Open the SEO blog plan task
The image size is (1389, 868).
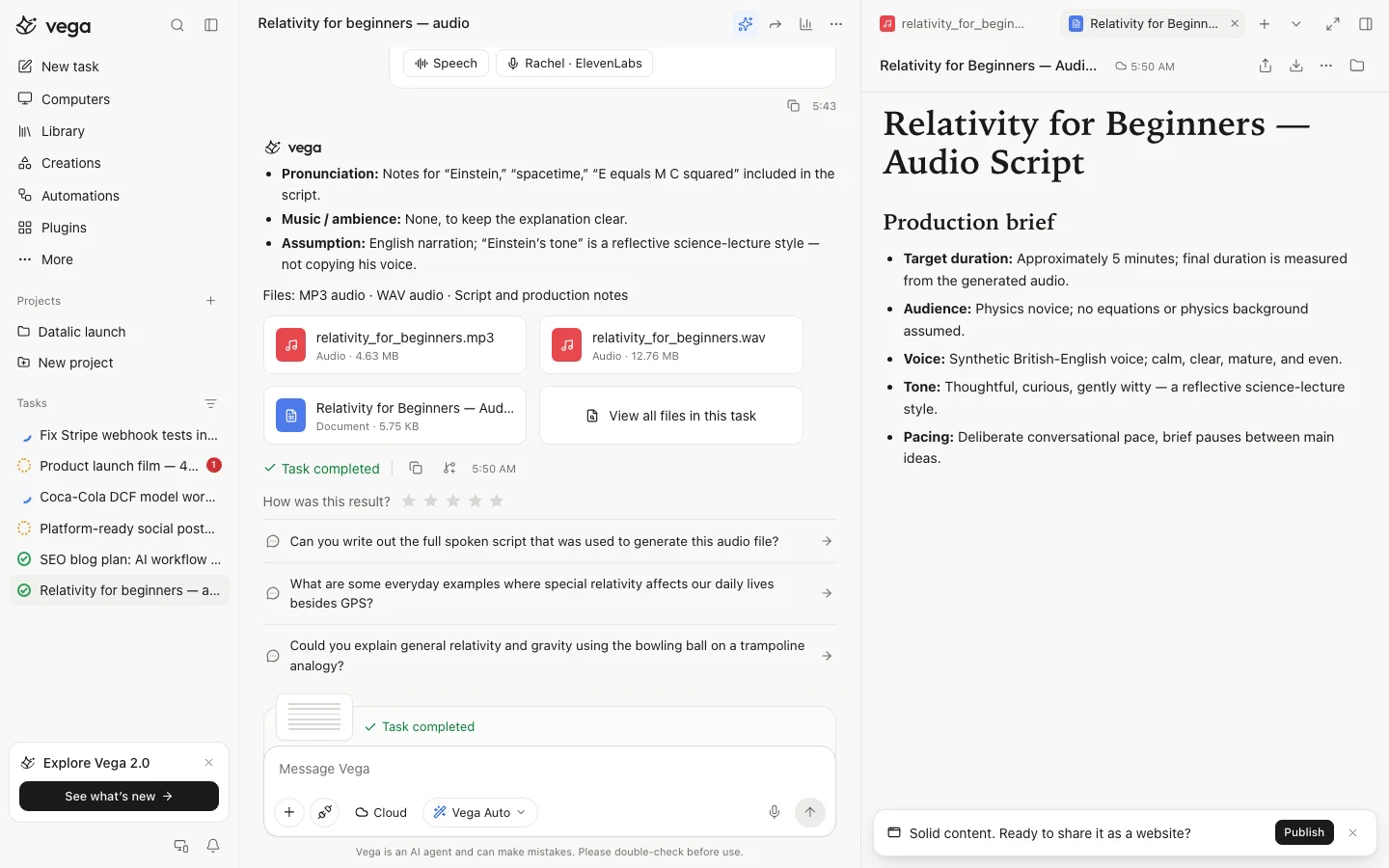(x=120, y=559)
